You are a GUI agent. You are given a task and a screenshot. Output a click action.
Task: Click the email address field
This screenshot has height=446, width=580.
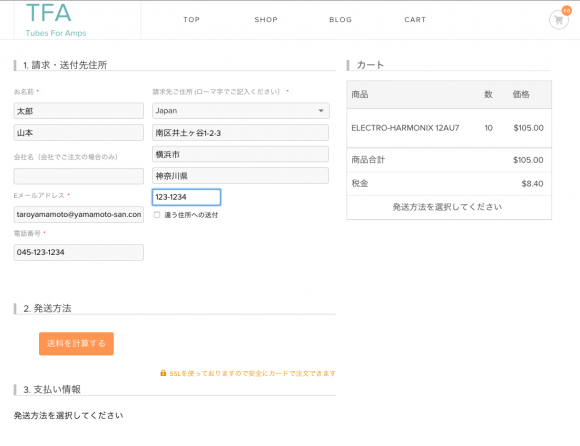(x=78, y=214)
